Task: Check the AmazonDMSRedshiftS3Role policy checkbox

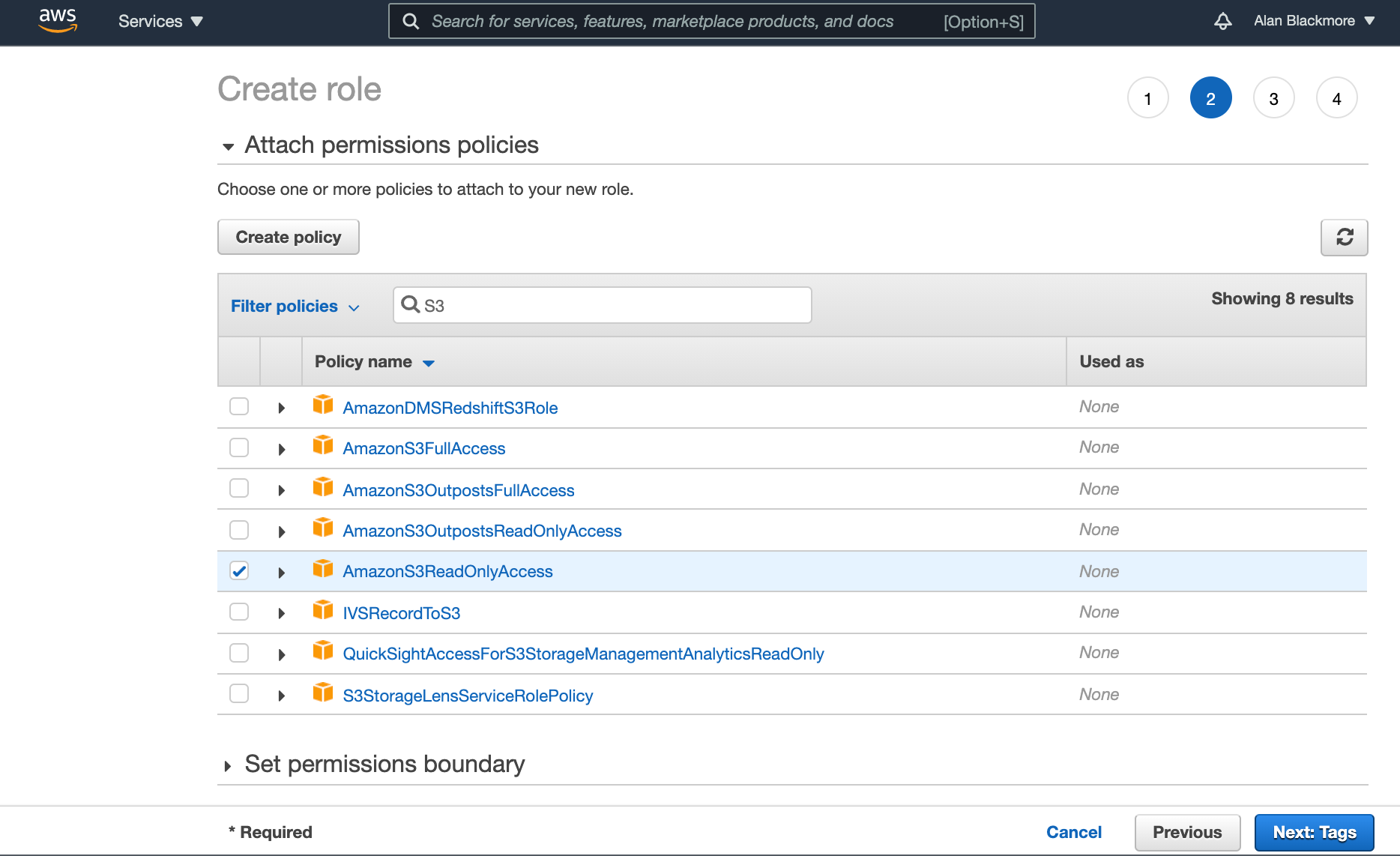Action: click(x=238, y=406)
